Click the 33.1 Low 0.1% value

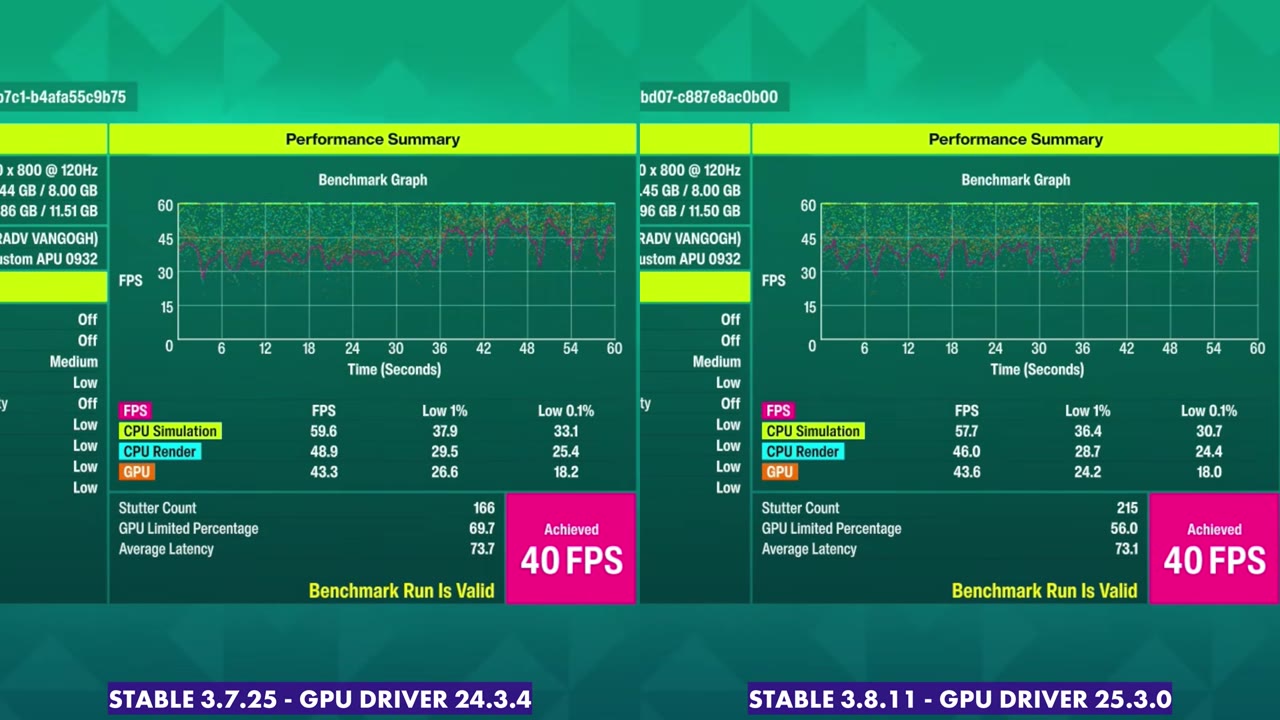(566, 431)
